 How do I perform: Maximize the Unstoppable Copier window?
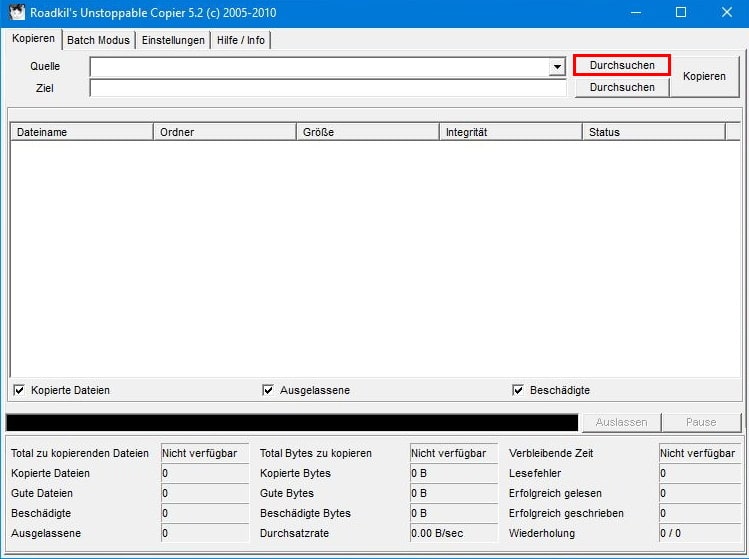click(x=681, y=12)
